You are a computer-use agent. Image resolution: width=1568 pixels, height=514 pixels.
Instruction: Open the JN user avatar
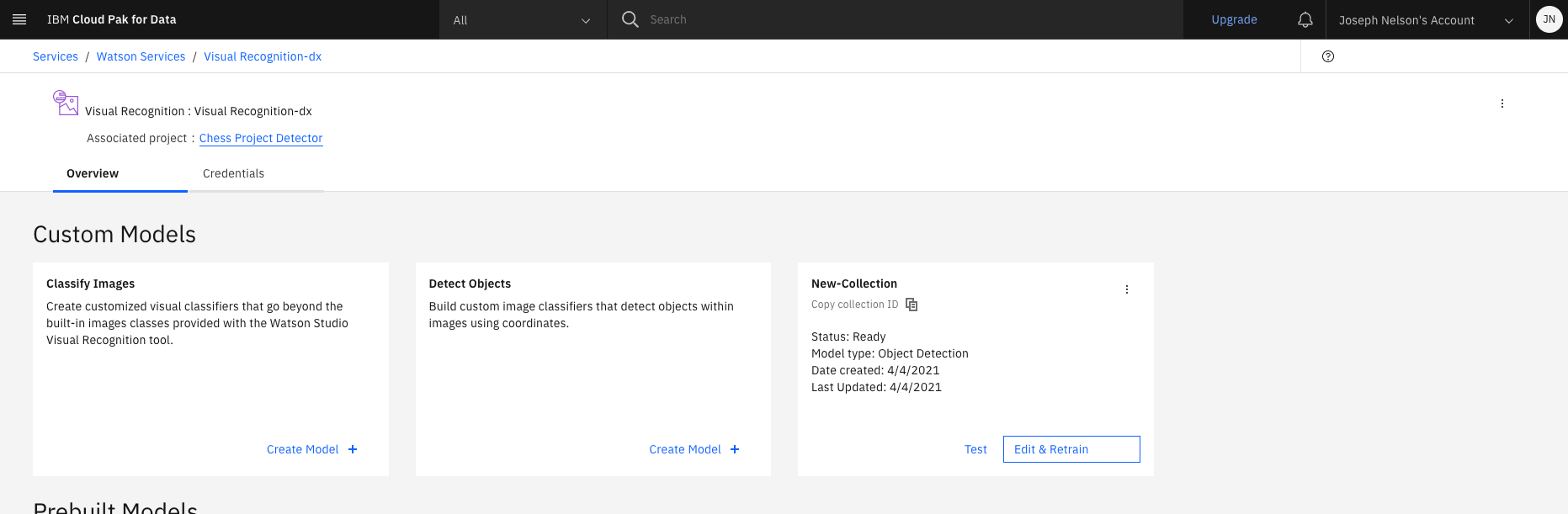tap(1549, 19)
